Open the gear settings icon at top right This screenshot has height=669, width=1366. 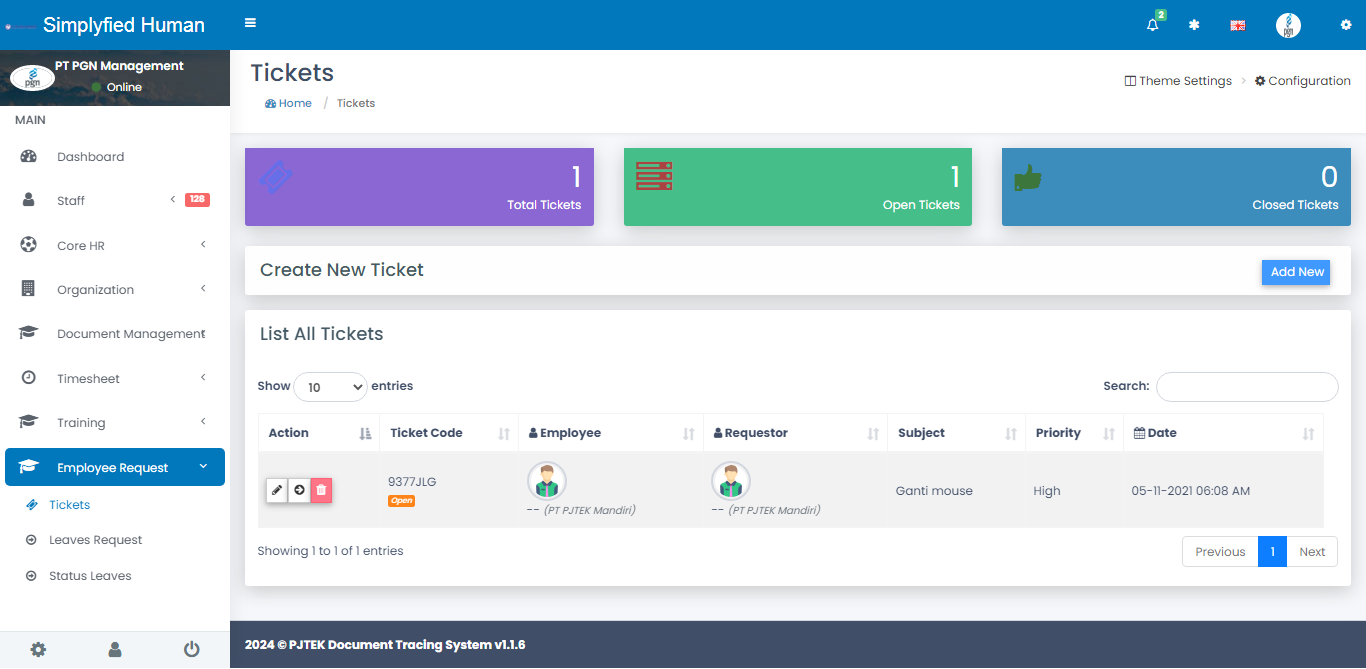tap(1345, 25)
